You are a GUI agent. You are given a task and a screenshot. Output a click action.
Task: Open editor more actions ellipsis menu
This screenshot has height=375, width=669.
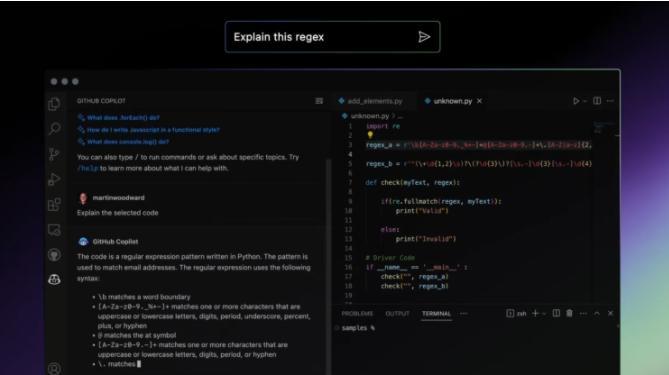point(610,101)
